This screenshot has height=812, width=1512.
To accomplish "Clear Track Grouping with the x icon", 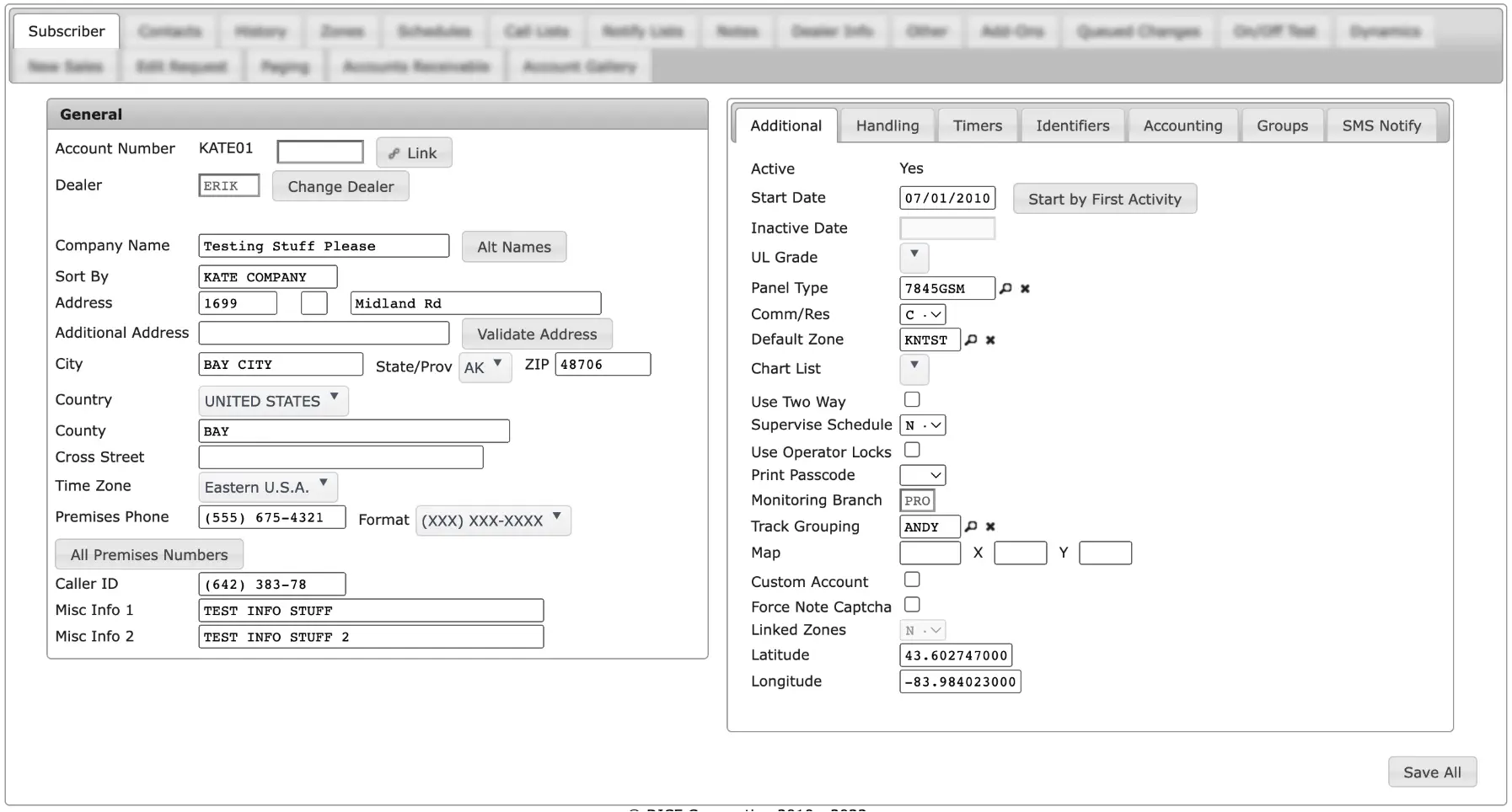I will click(990, 526).
